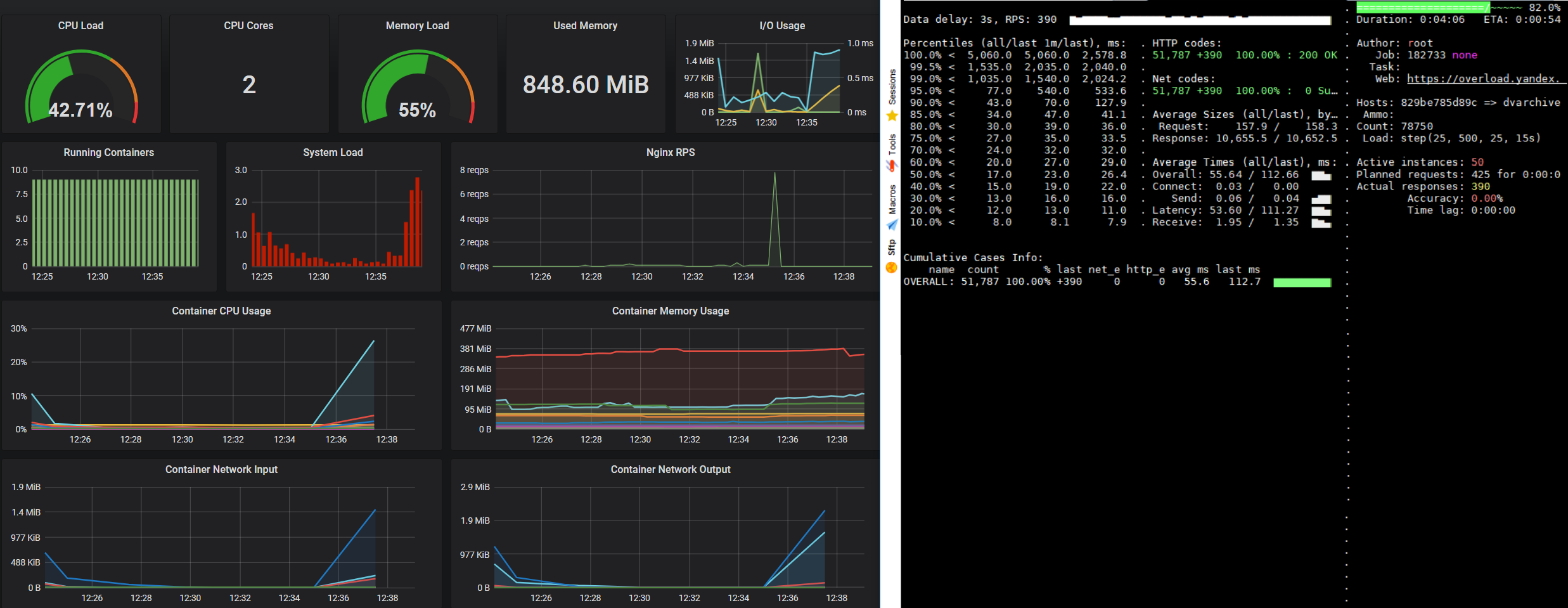Open the CPU Load panel title menu
This screenshot has width=1568, height=608.
point(80,25)
